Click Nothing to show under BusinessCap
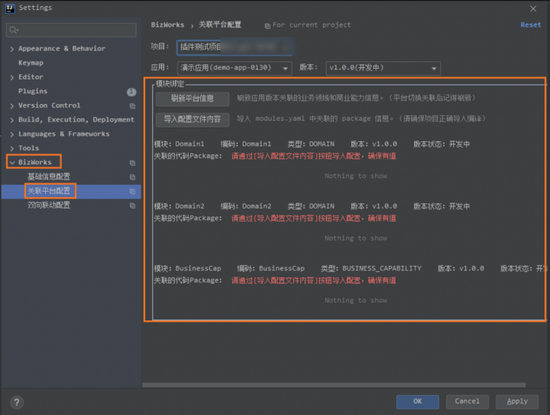Viewport: 550px width, 415px height. point(356,301)
